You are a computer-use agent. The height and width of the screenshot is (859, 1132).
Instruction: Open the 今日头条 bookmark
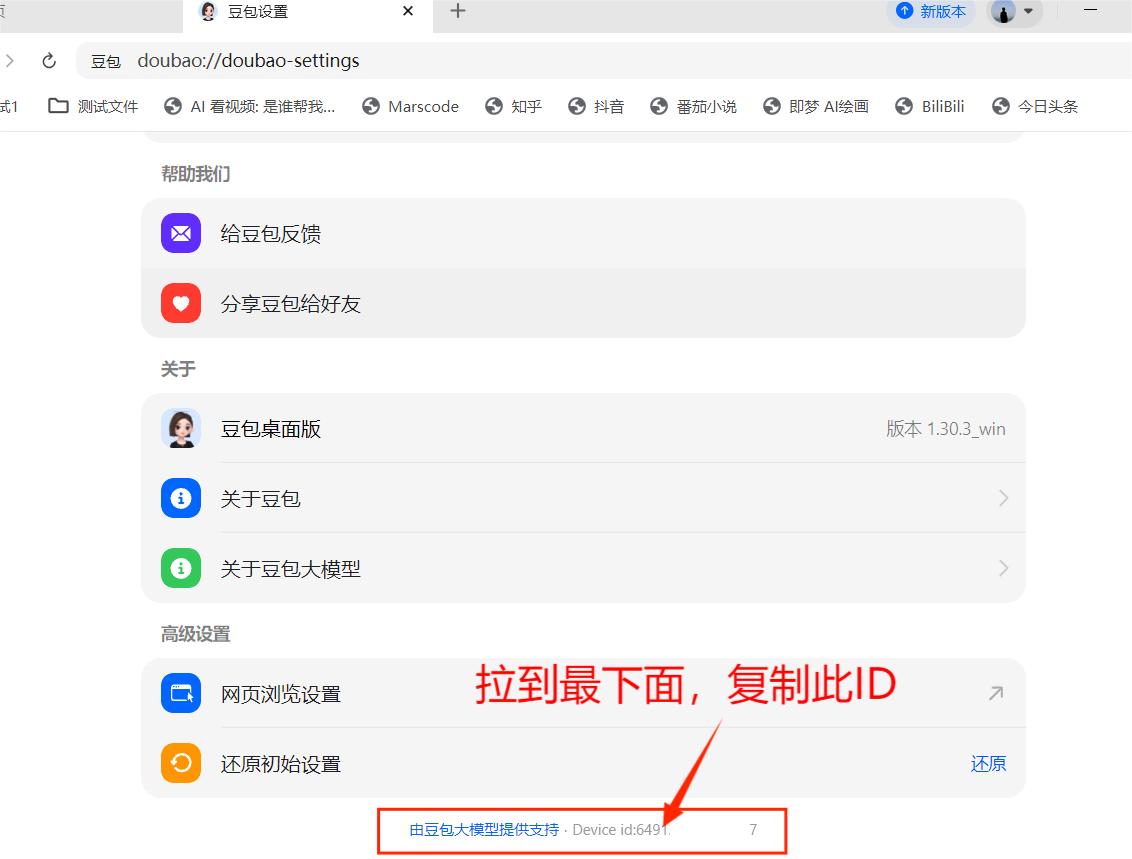tap(1035, 106)
